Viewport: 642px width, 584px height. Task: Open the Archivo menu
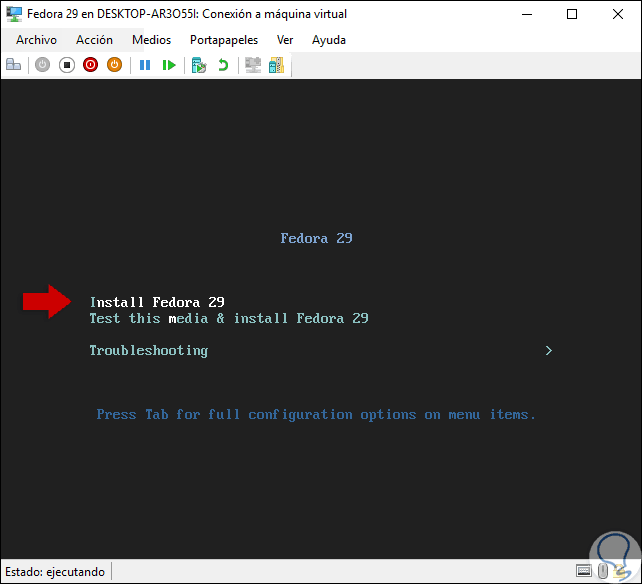[36, 40]
